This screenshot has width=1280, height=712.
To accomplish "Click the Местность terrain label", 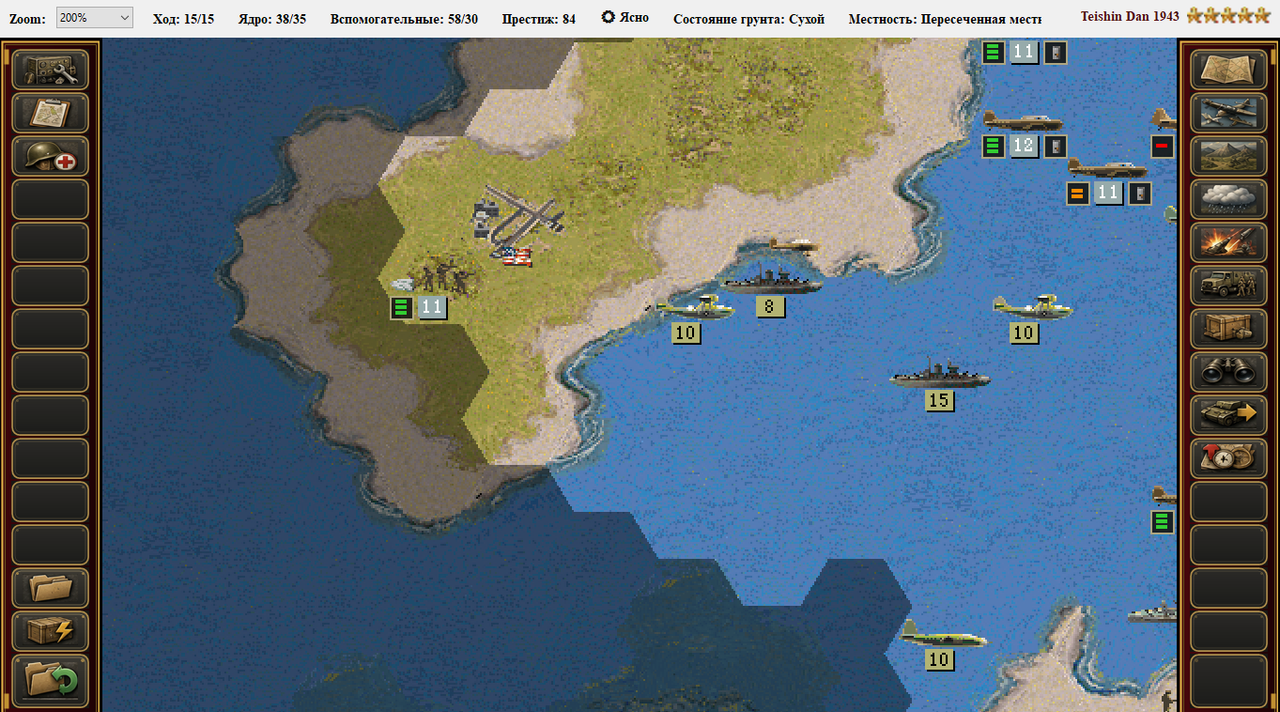I will 945,18.
